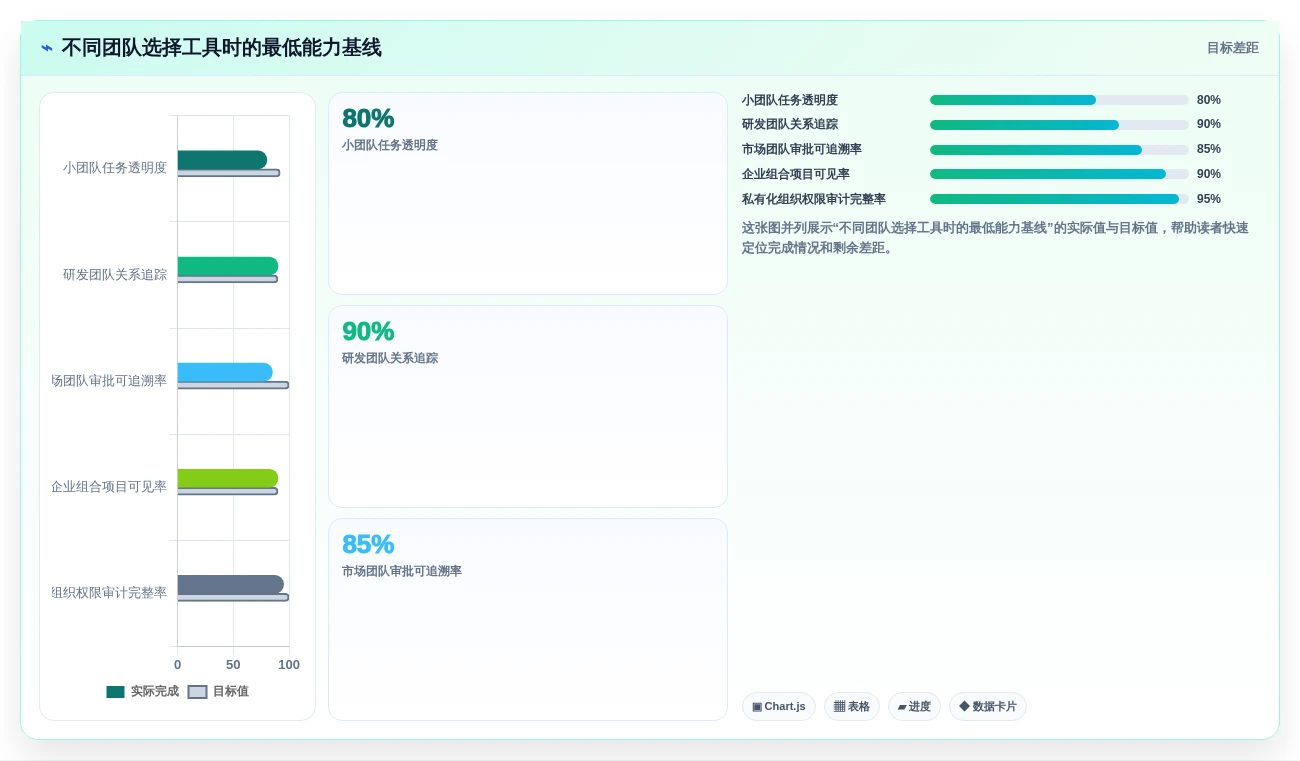The height and width of the screenshot is (761, 1300).
Task: Toggle the 实际完成 legend entry
Action: [142, 691]
